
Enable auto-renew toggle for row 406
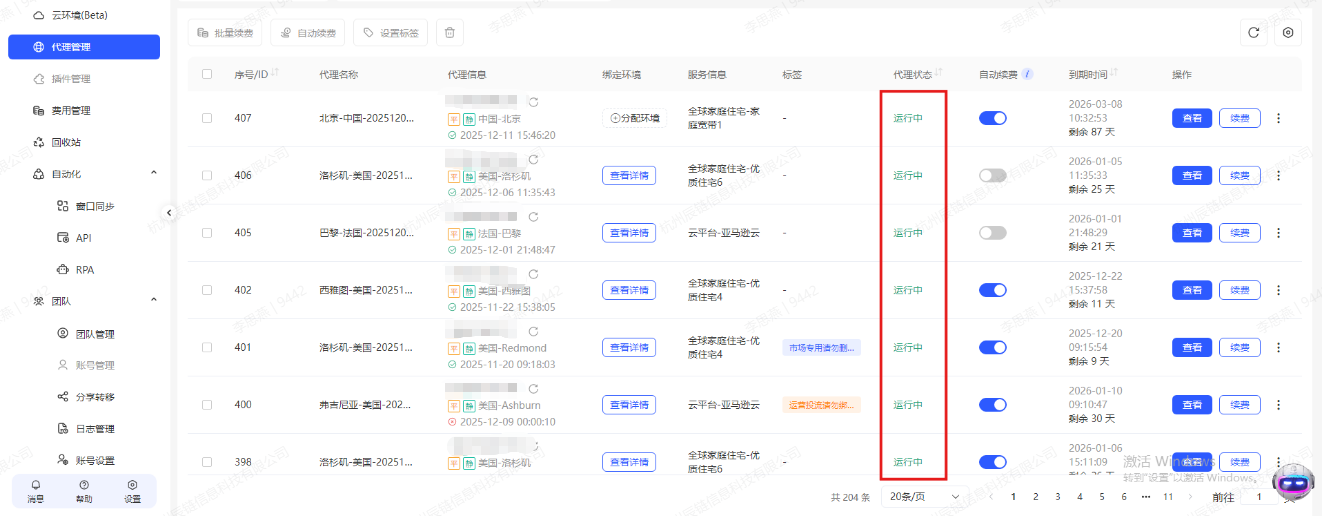coord(992,175)
